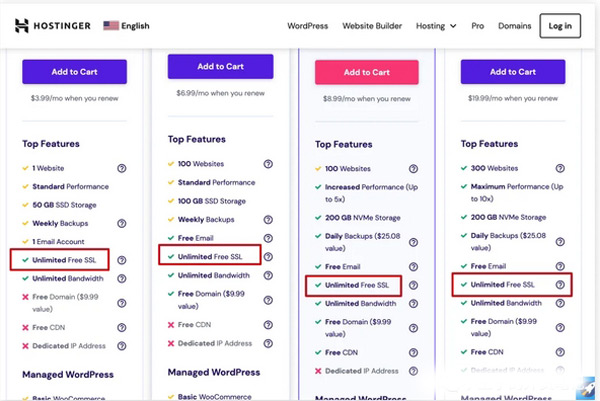The image size is (600, 401).
Task: Show info about Maximum Performance
Action: click(x=560, y=187)
